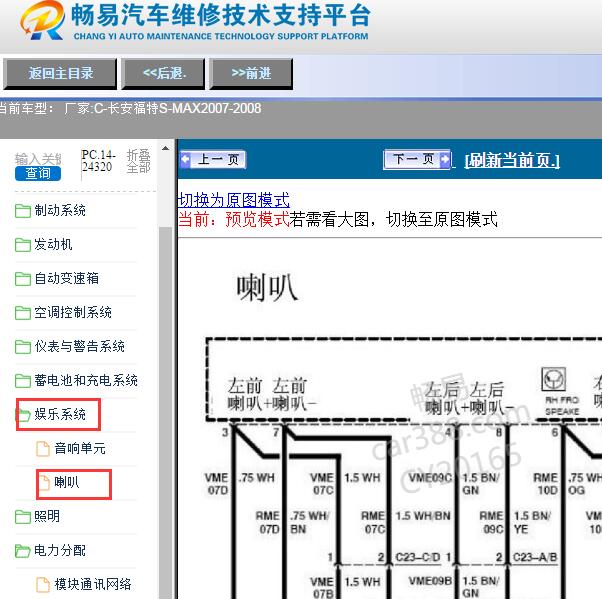Open the 蓄电池和充电系统 folder icon
The height and width of the screenshot is (599, 602).
pos(23,381)
